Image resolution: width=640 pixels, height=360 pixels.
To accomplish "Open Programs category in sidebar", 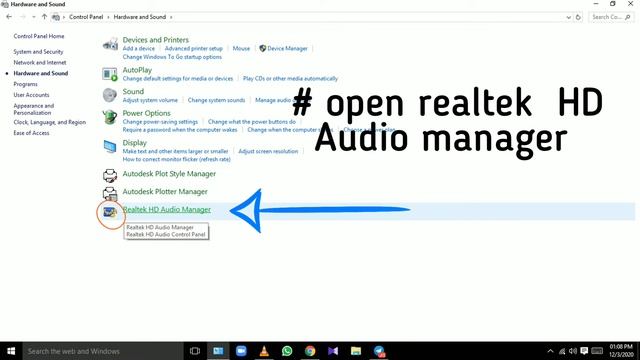I will (25, 84).
